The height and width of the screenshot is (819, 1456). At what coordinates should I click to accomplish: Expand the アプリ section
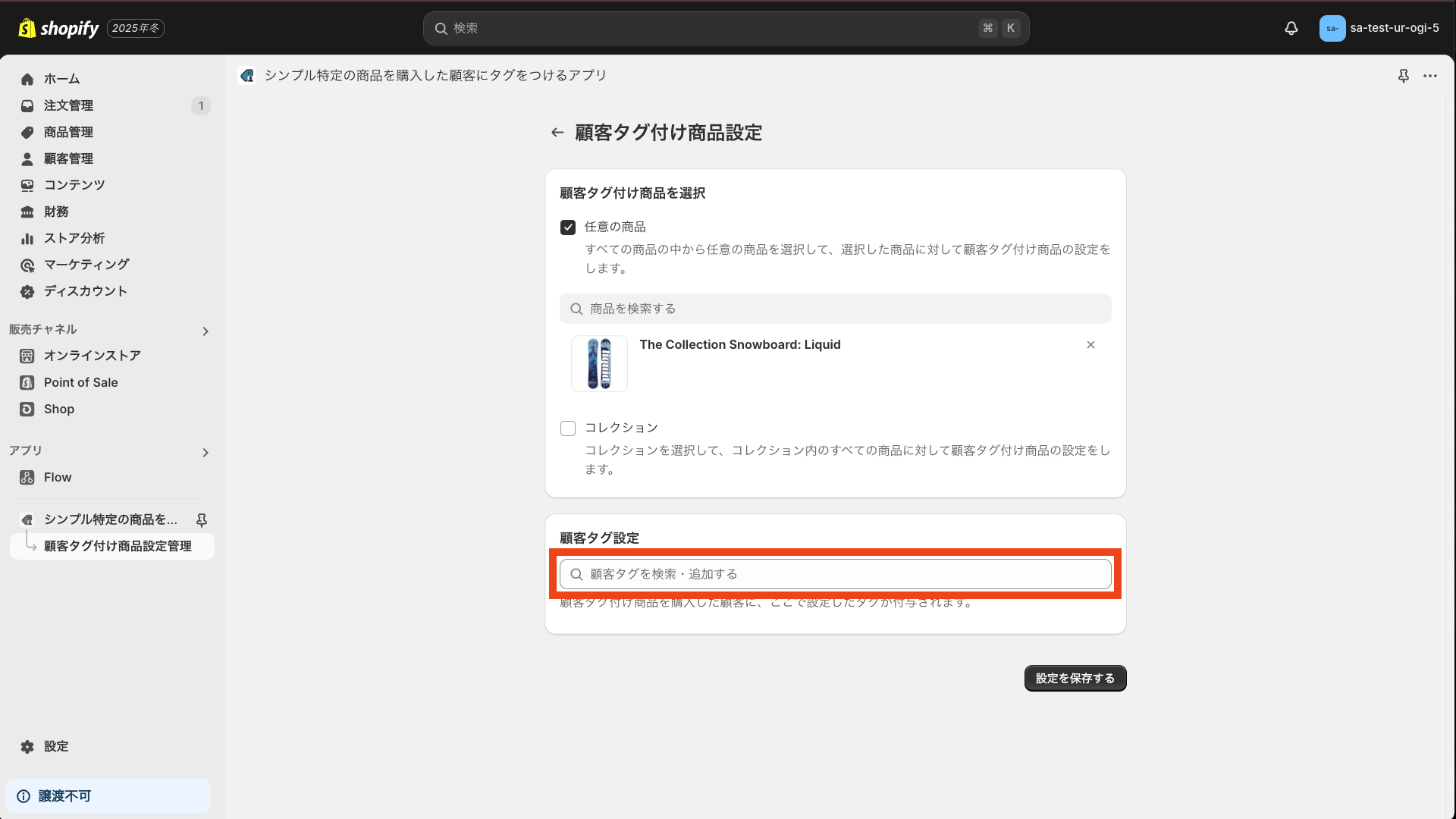pos(205,452)
